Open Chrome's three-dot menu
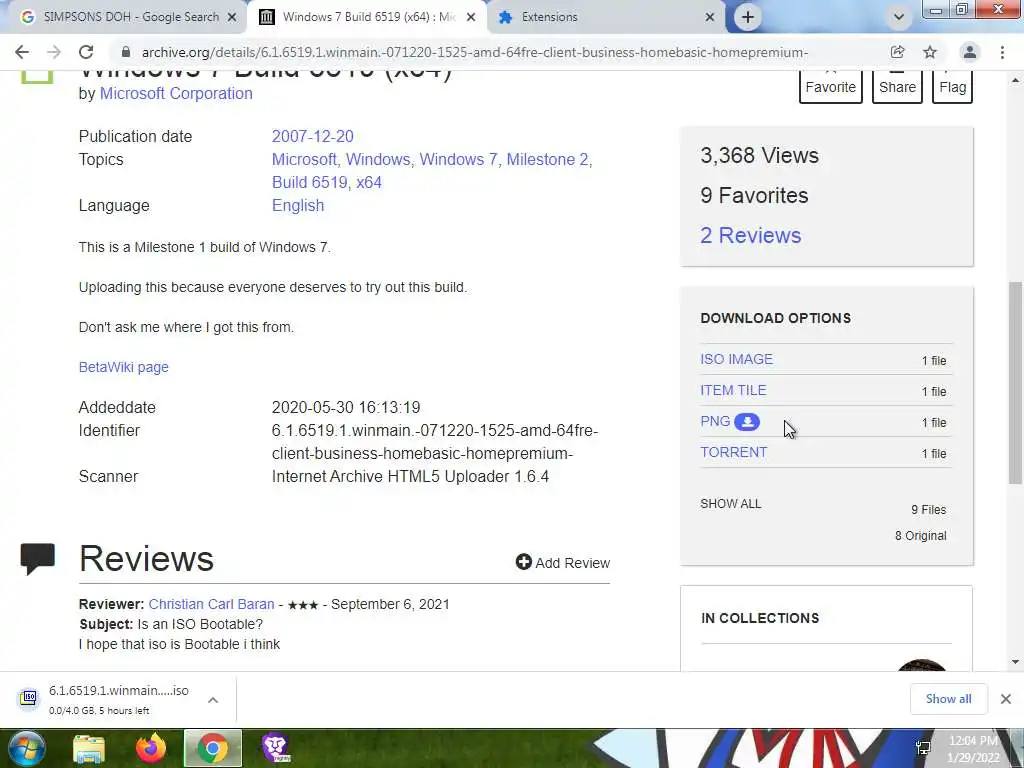The width and height of the screenshot is (1024, 768). click(x=1002, y=52)
